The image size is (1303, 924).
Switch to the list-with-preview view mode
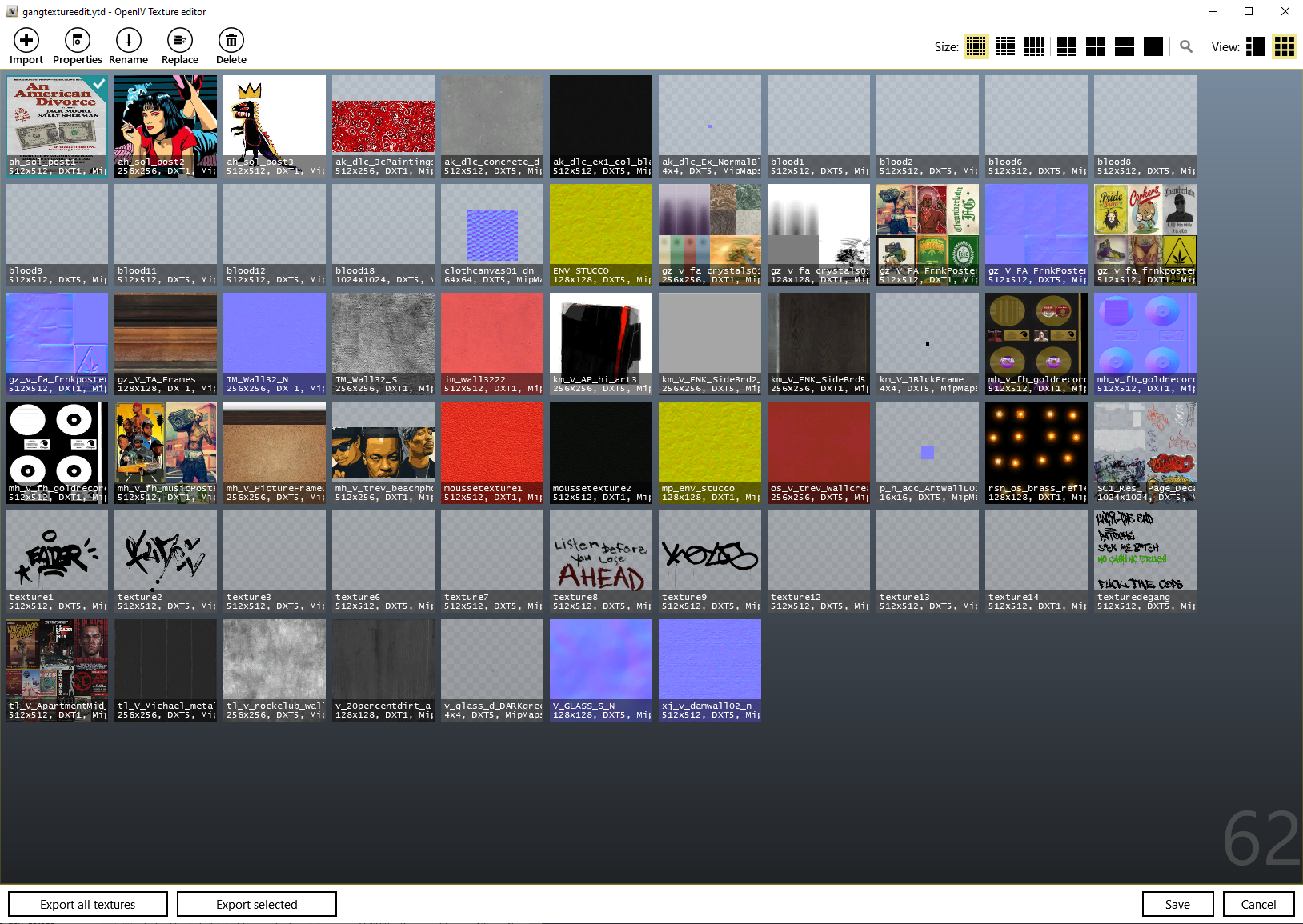1256,47
